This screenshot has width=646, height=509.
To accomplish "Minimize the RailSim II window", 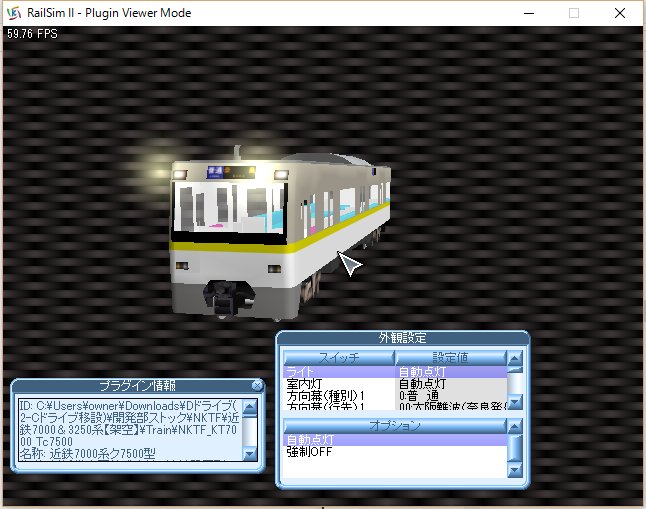I will 529,13.
